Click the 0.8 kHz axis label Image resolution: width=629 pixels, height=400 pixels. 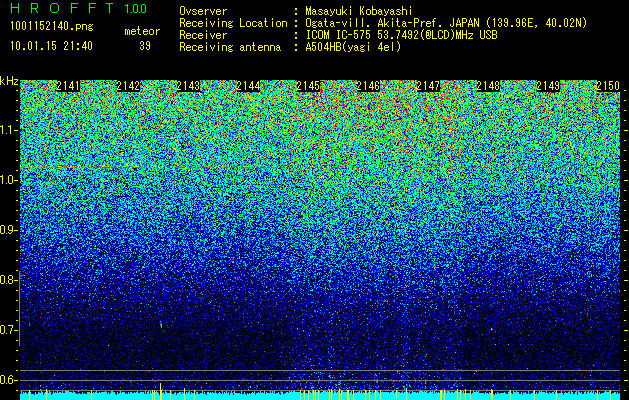click(x=9, y=280)
